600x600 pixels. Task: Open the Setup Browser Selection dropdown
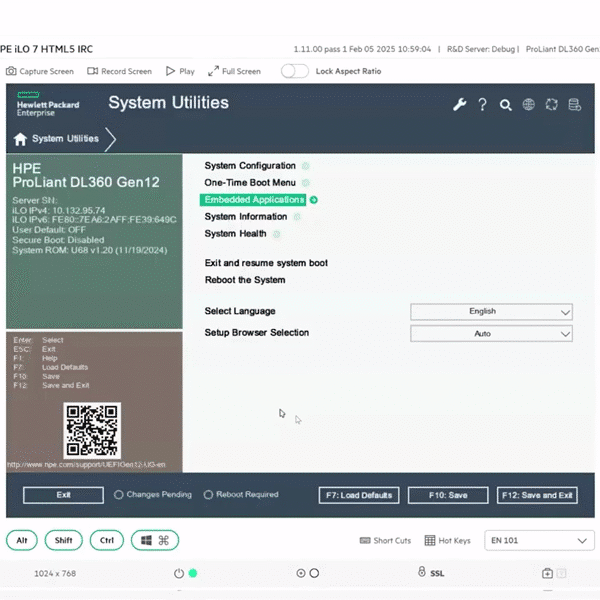click(x=491, y=334)
